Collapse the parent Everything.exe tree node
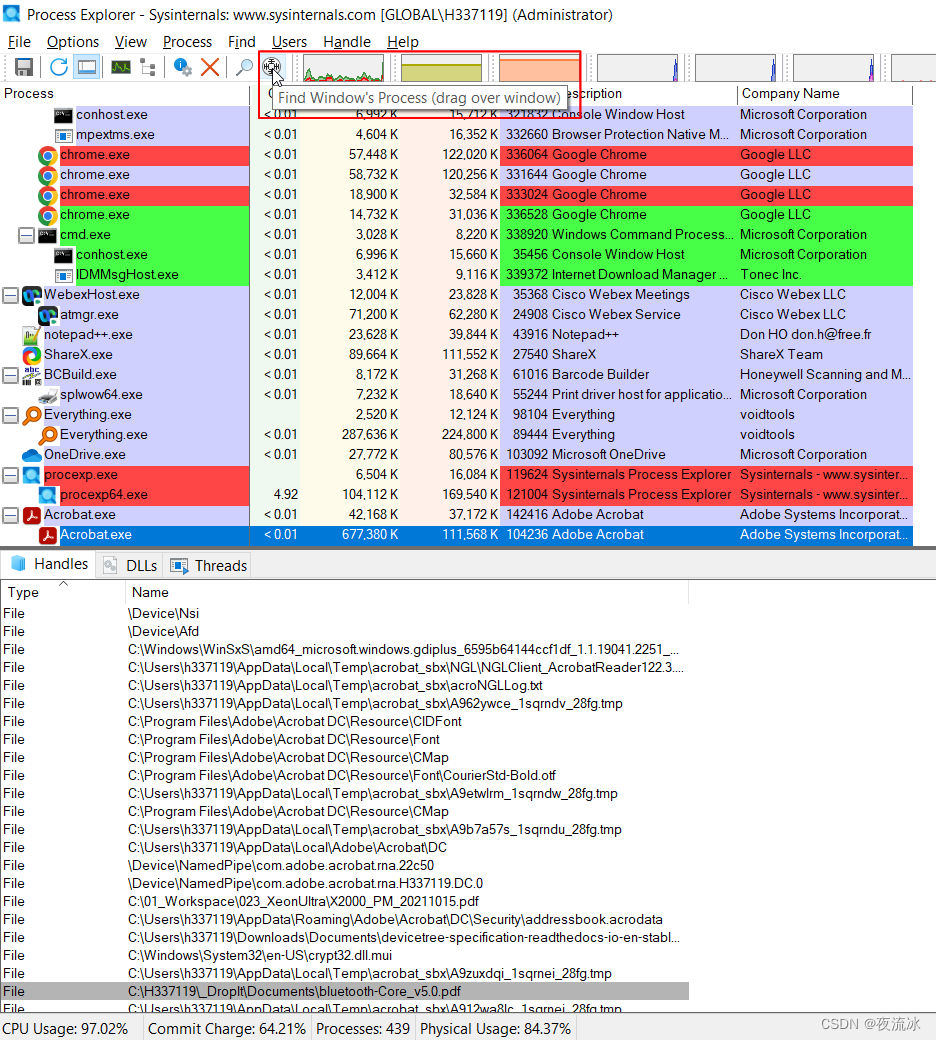The height and width of the screenshot is (1040, 936). point(10,415)
